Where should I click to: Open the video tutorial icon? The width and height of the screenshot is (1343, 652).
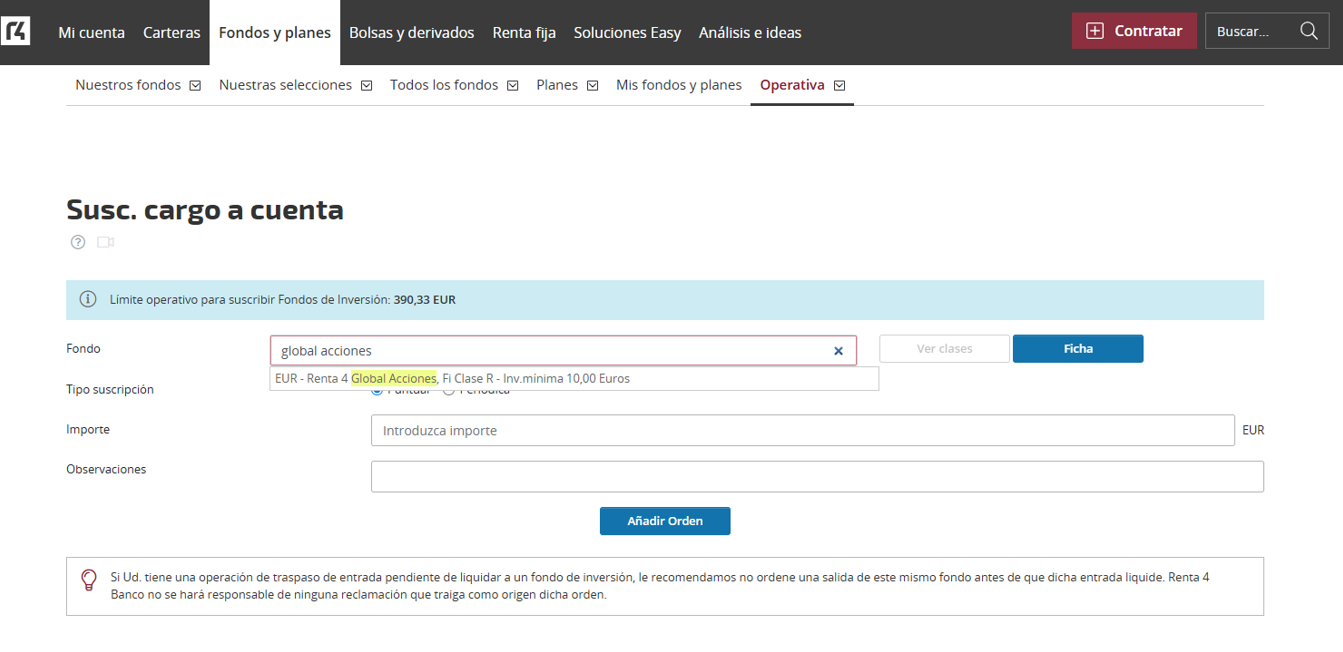click(106, 242)
